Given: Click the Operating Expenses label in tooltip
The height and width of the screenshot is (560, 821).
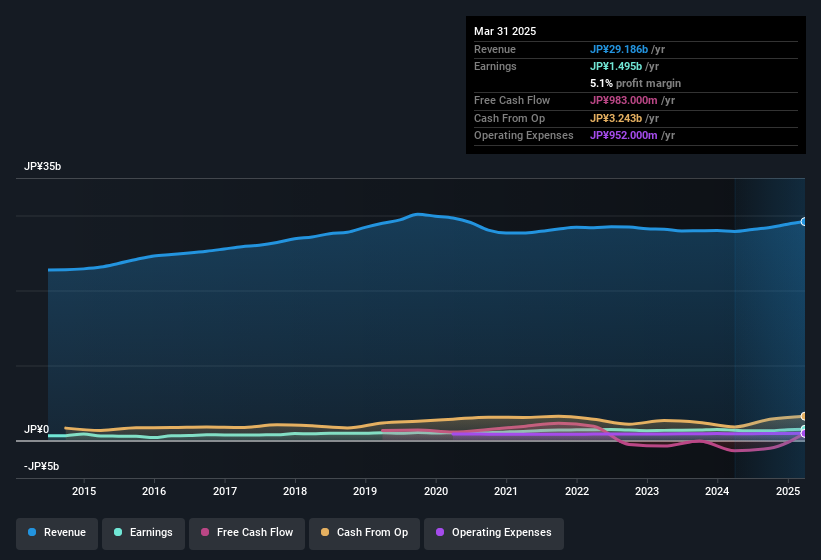Looking at the screenshot, I should pyautogui.click(x=524, y=136).
